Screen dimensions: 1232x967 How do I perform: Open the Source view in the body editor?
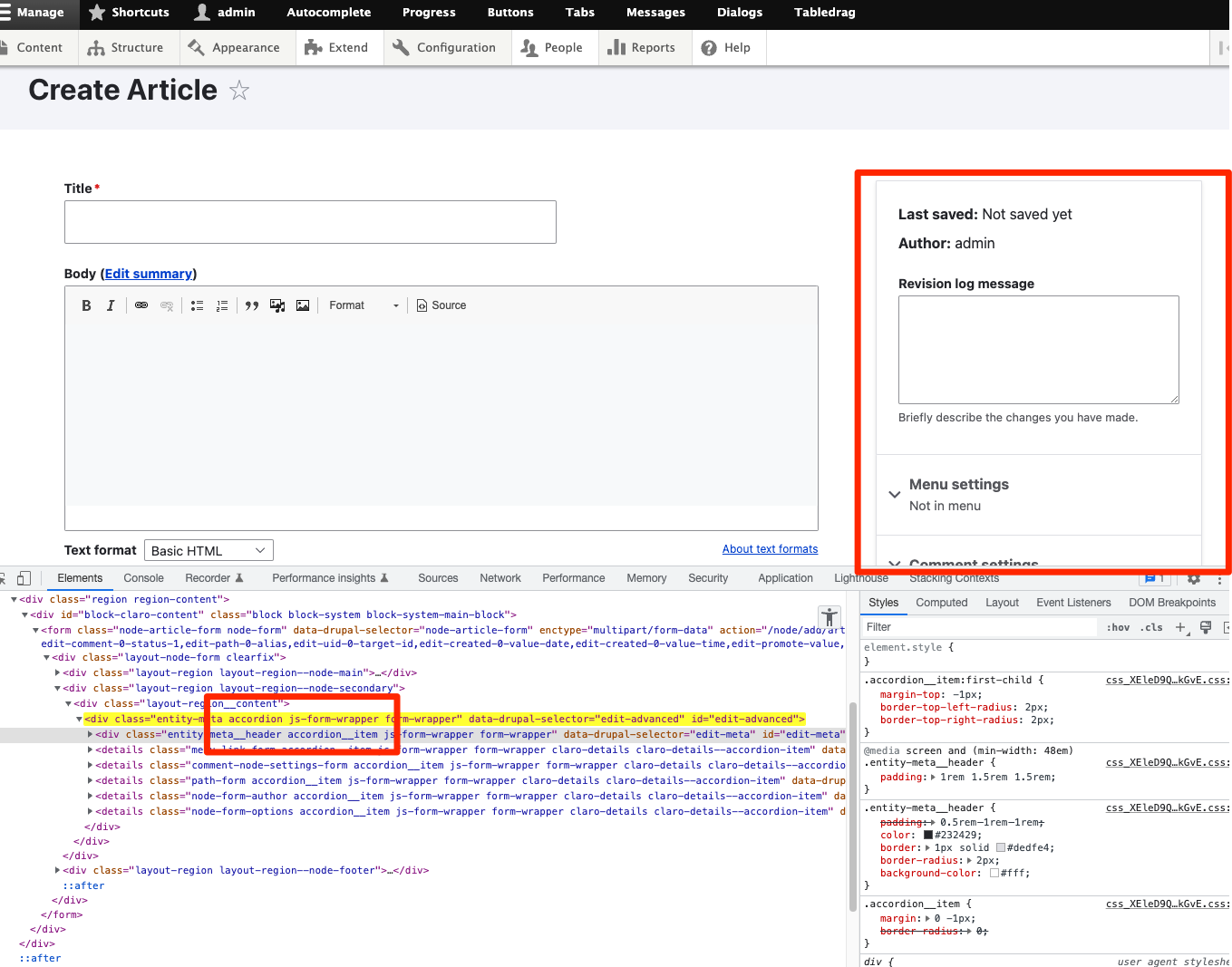(x=441, y=305)
